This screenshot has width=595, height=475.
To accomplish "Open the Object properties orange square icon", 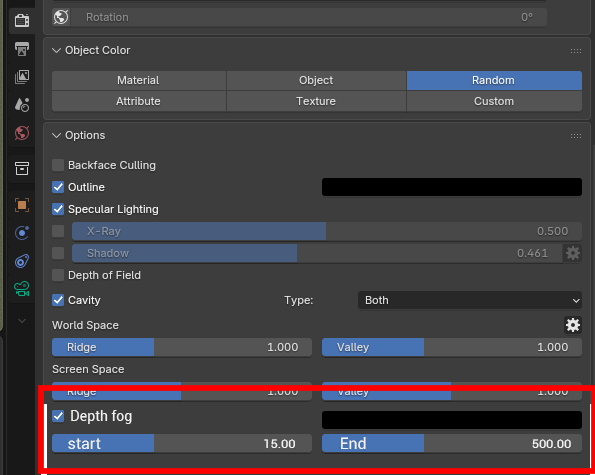I will click(22, 205).
